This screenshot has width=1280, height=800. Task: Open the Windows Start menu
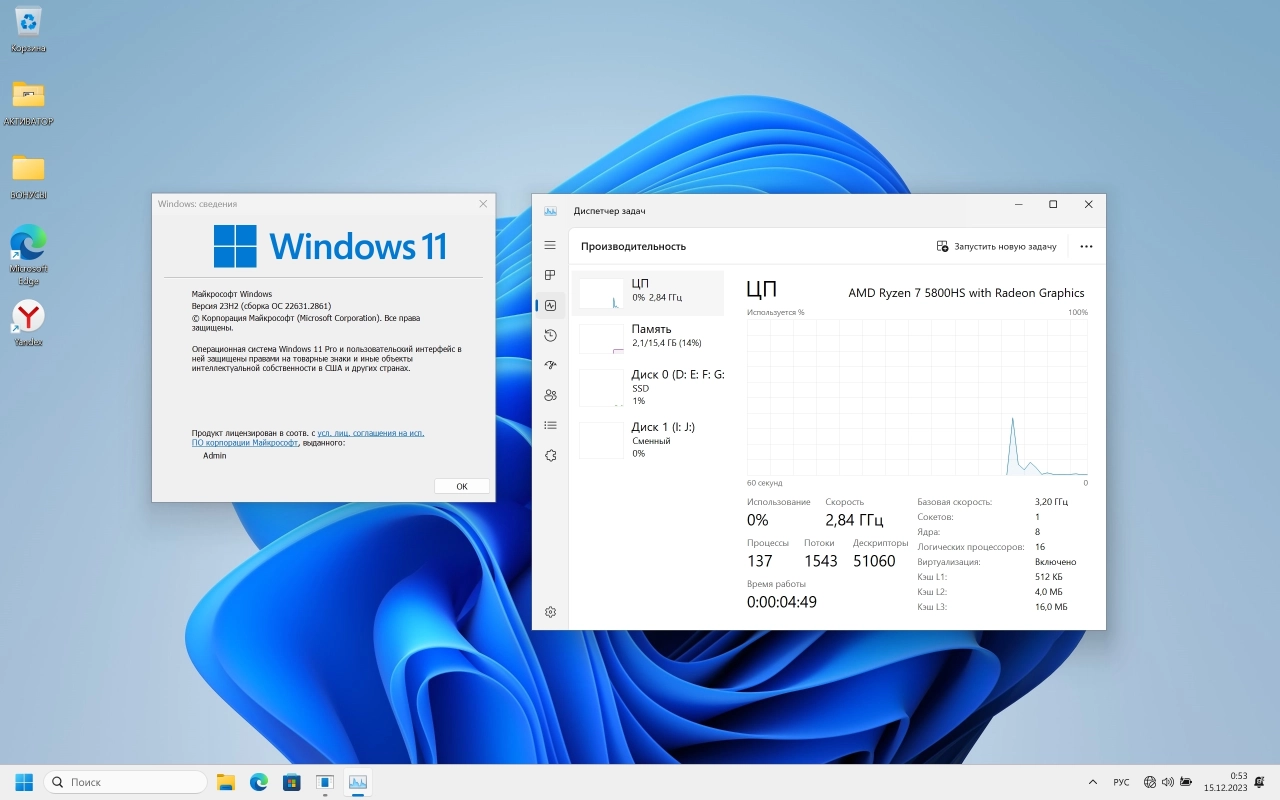pos(24,782)
